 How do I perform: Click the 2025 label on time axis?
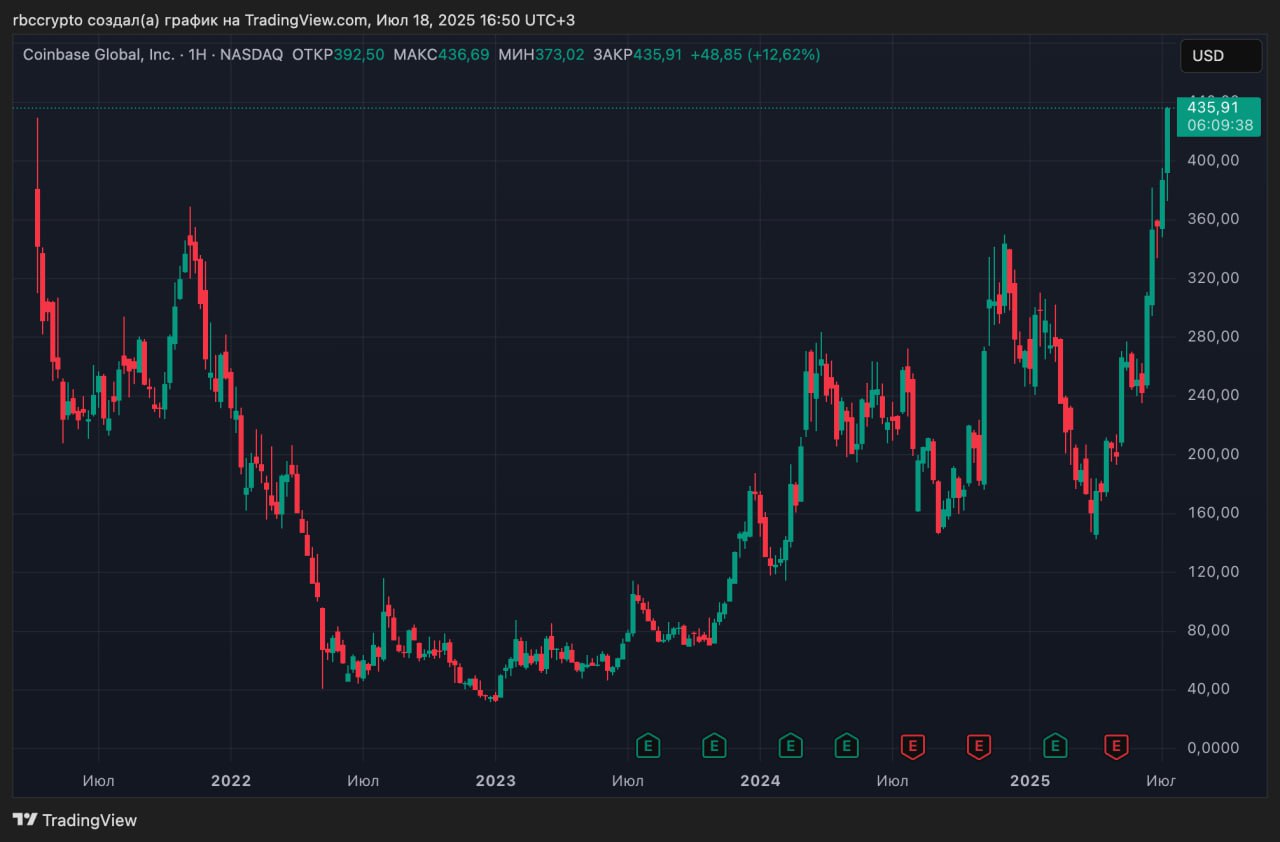[1029, 780]
